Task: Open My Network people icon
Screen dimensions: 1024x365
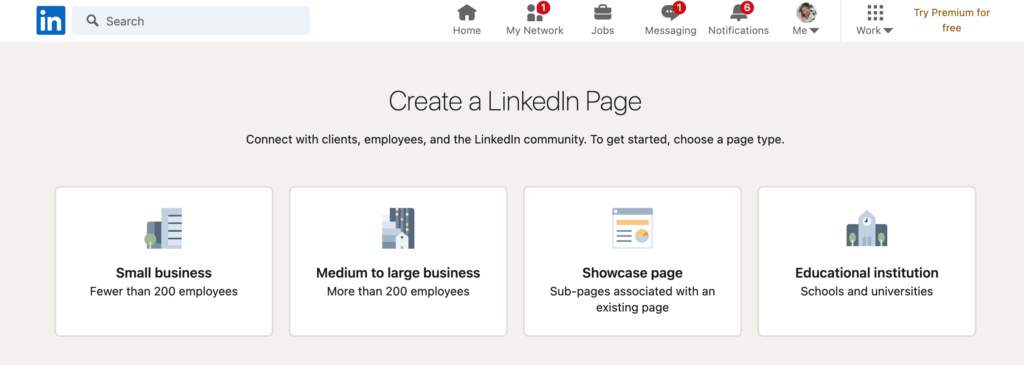Action: 535,12
